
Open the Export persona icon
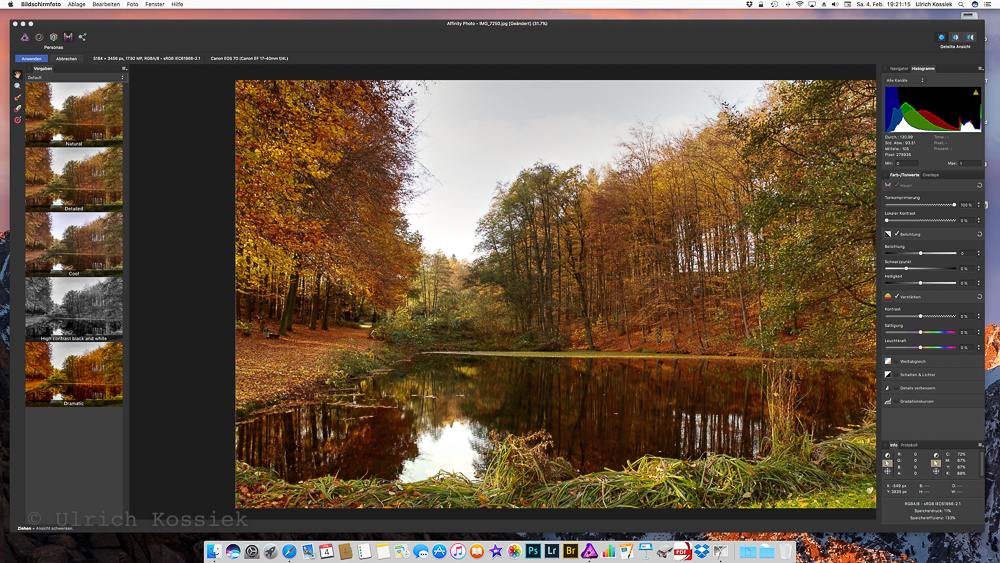tap(82, 37)
